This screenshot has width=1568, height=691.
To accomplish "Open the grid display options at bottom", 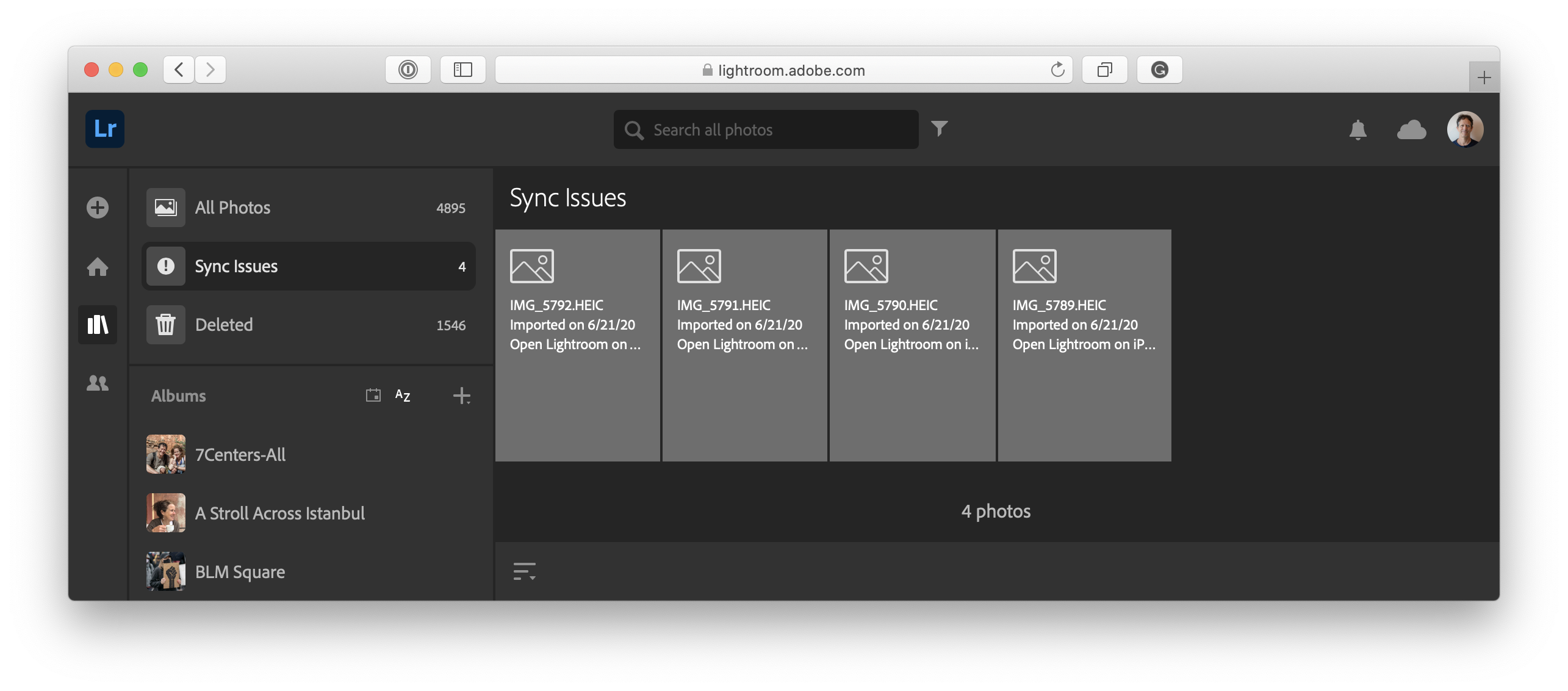I will pos(525,572).
